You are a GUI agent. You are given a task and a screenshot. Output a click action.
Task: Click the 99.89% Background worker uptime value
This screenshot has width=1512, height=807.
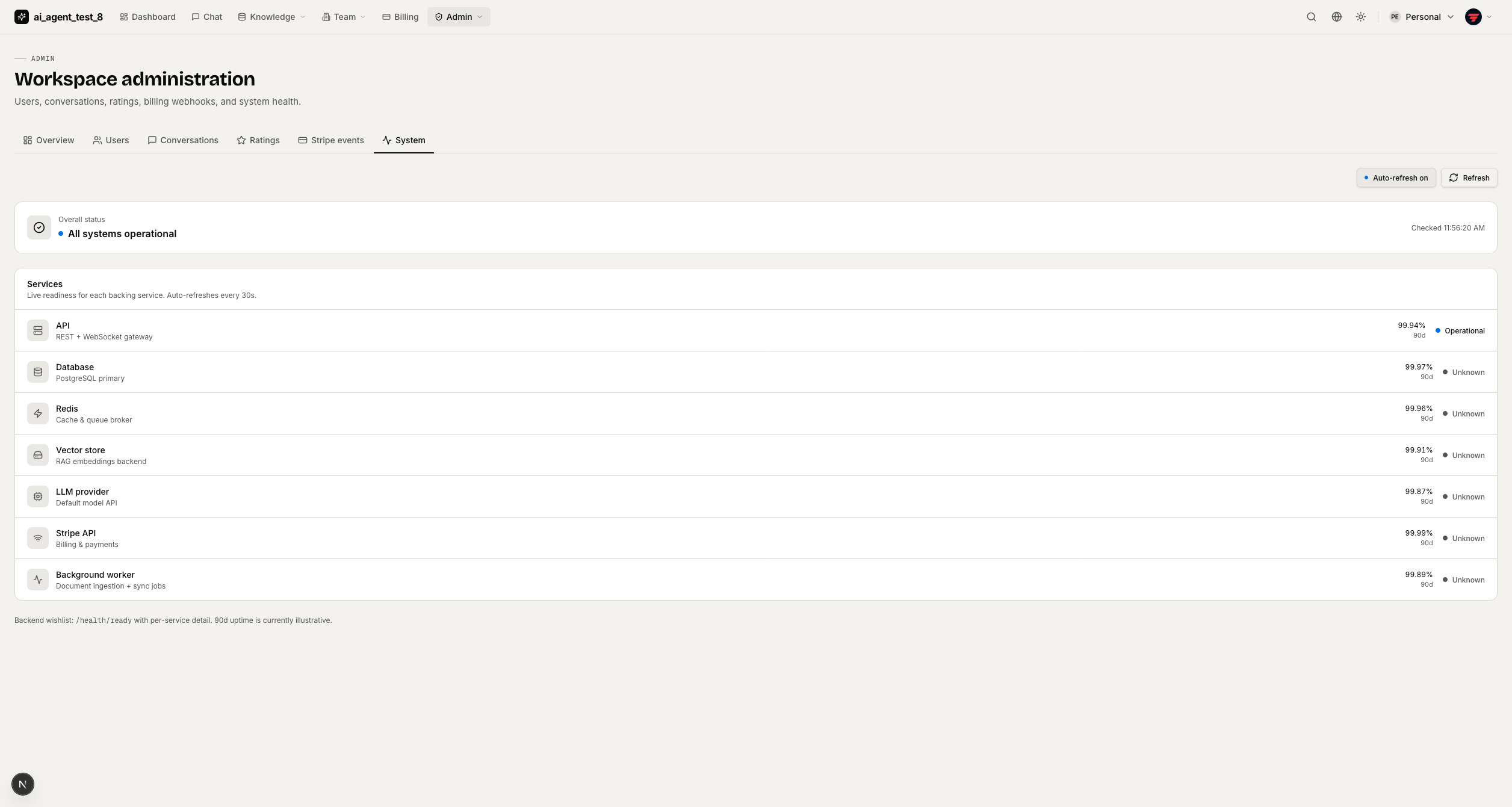pos(1419,575)
